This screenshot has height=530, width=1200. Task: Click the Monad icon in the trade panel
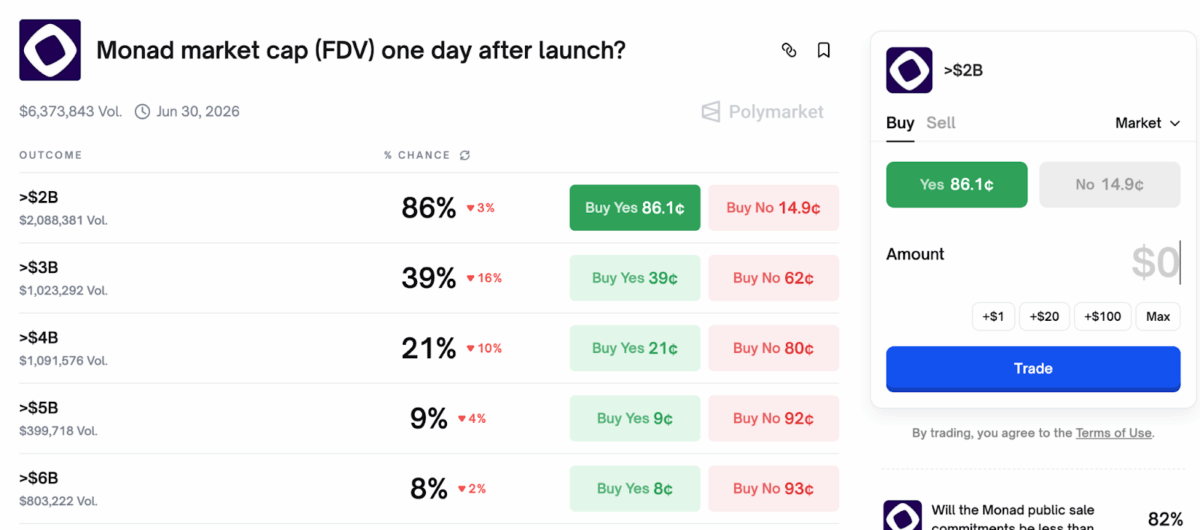[x=909, y=70]
